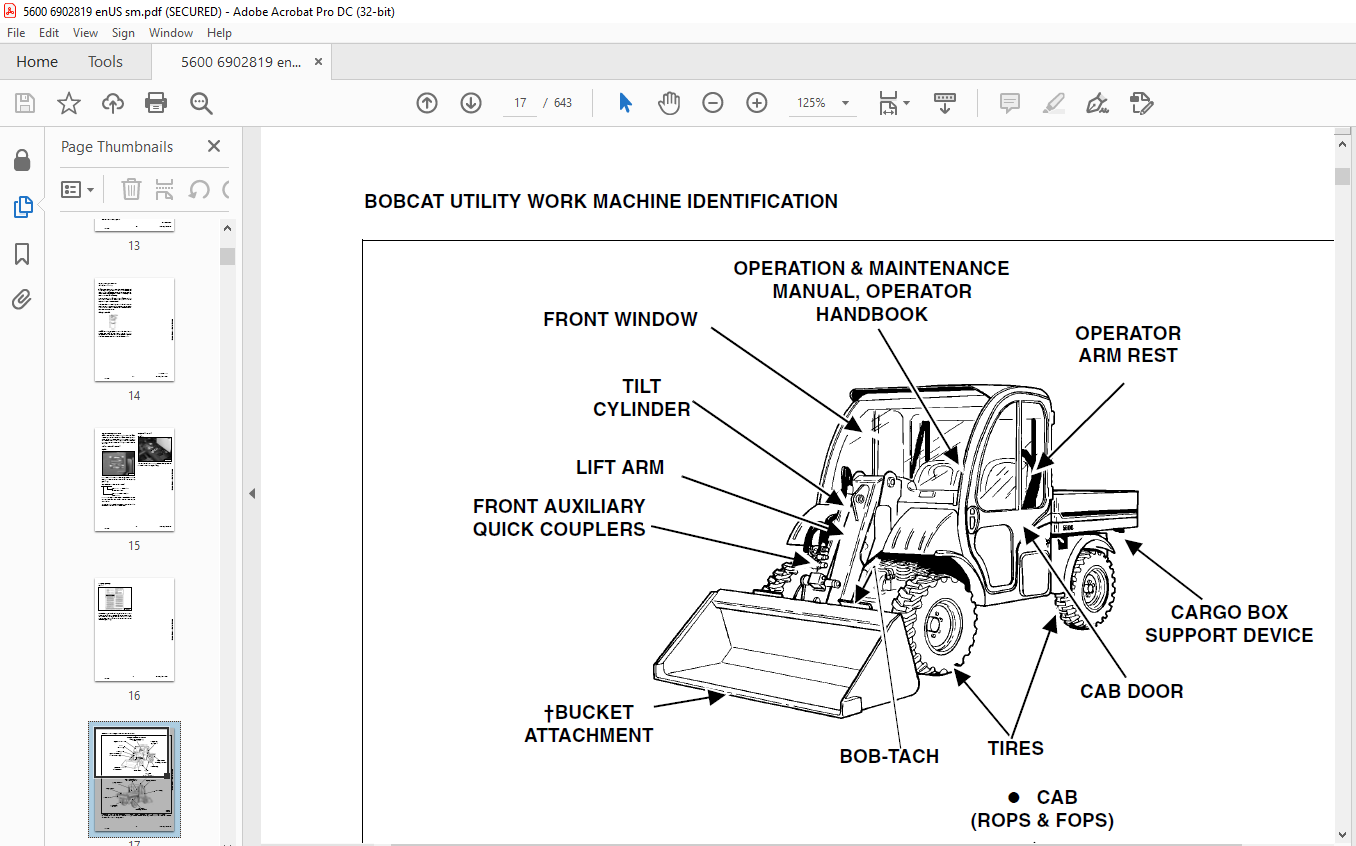This screenshot has height=846, width=1356.
Task: Click the BOB-TACH label
Action: (889, 756)
